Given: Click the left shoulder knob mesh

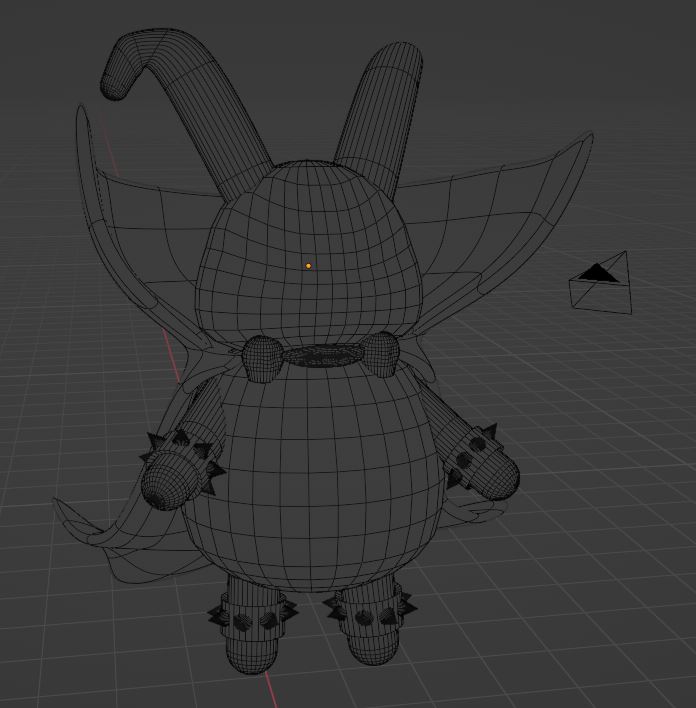Looking at the screenshot, I should point(262,358).
